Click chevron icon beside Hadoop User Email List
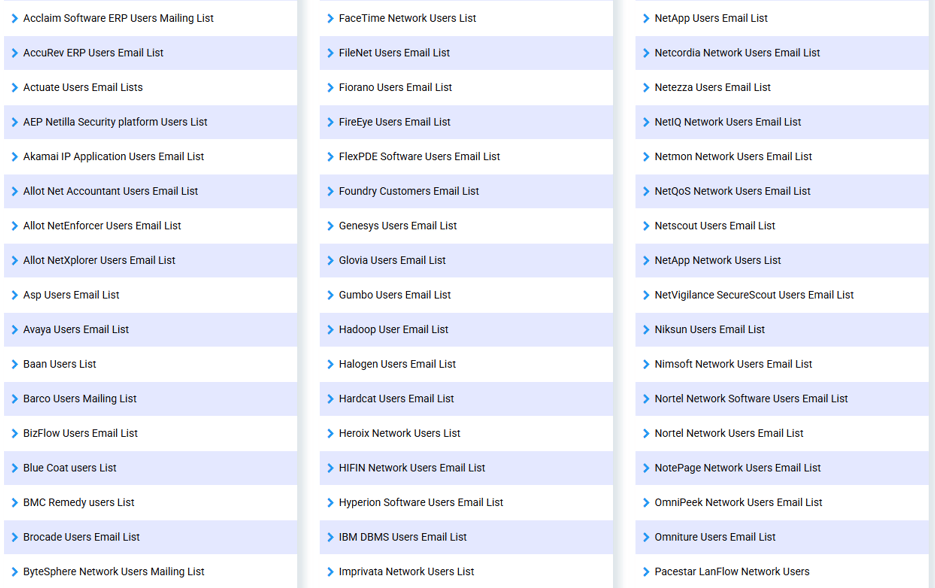Image resolution: width=935 pixels, height=588 pixels. 330,330
